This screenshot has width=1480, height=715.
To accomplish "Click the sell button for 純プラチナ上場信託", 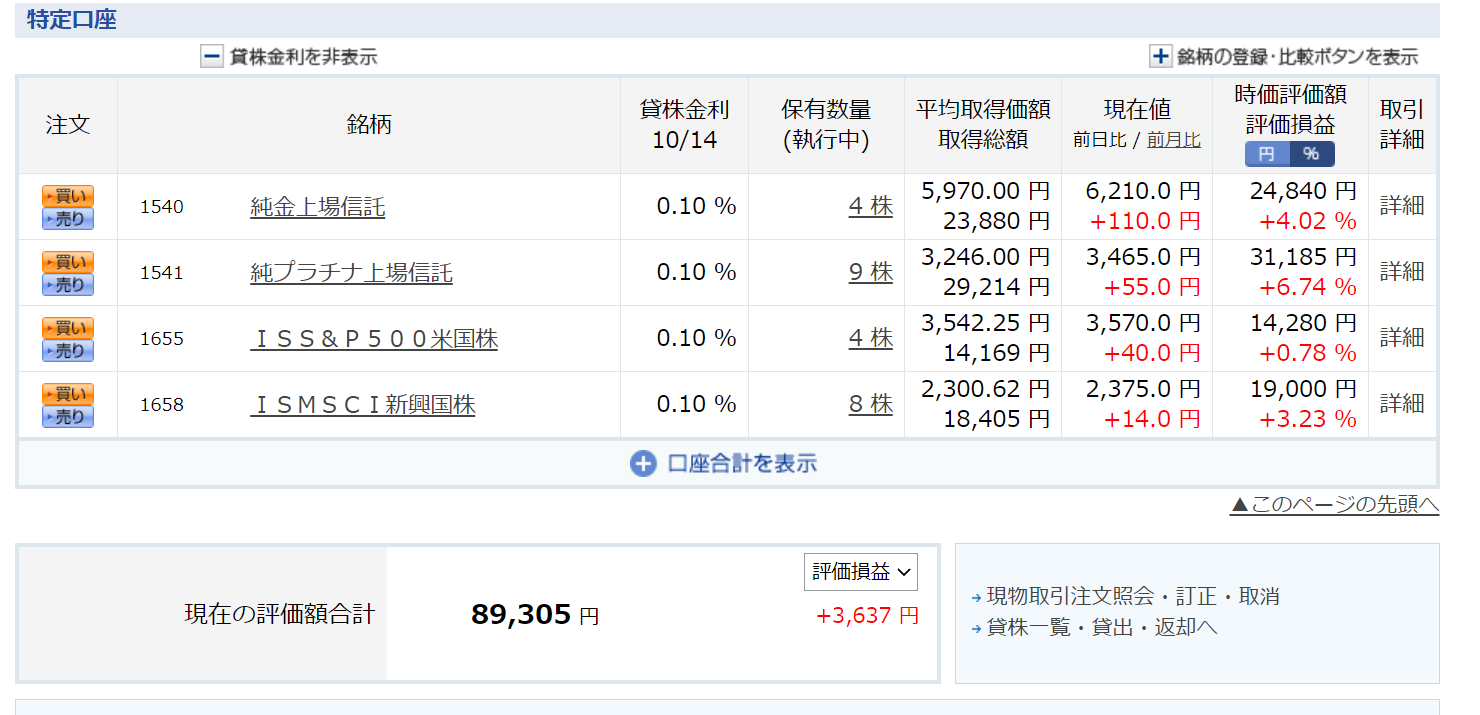I will tap(68, 285).
